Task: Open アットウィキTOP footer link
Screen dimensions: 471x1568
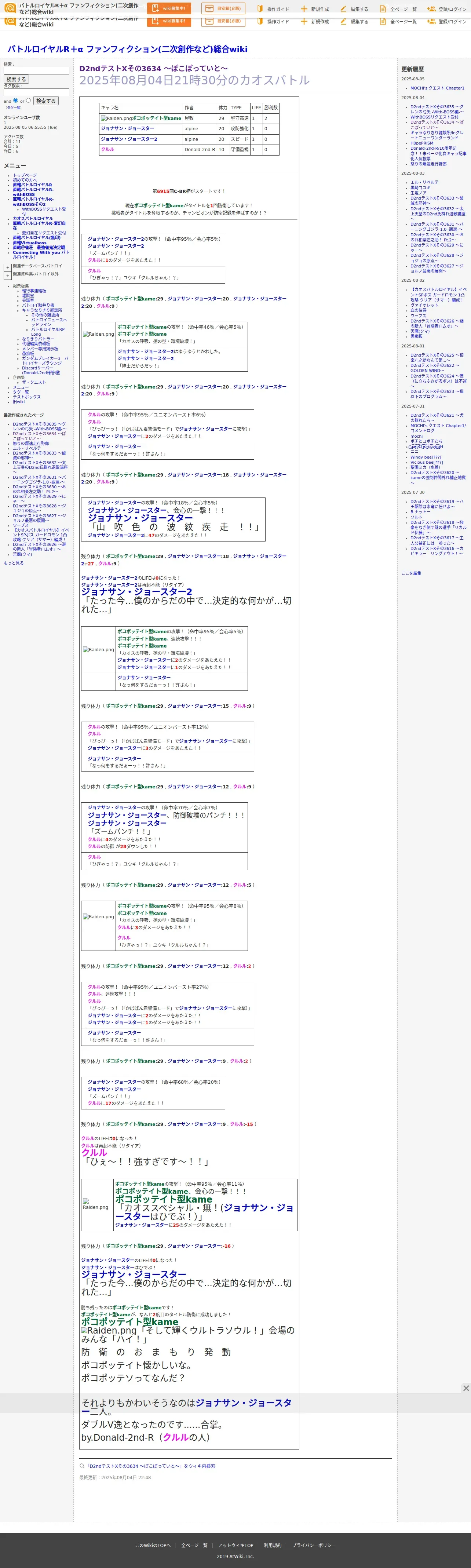Action: [x=235, y=1546]
